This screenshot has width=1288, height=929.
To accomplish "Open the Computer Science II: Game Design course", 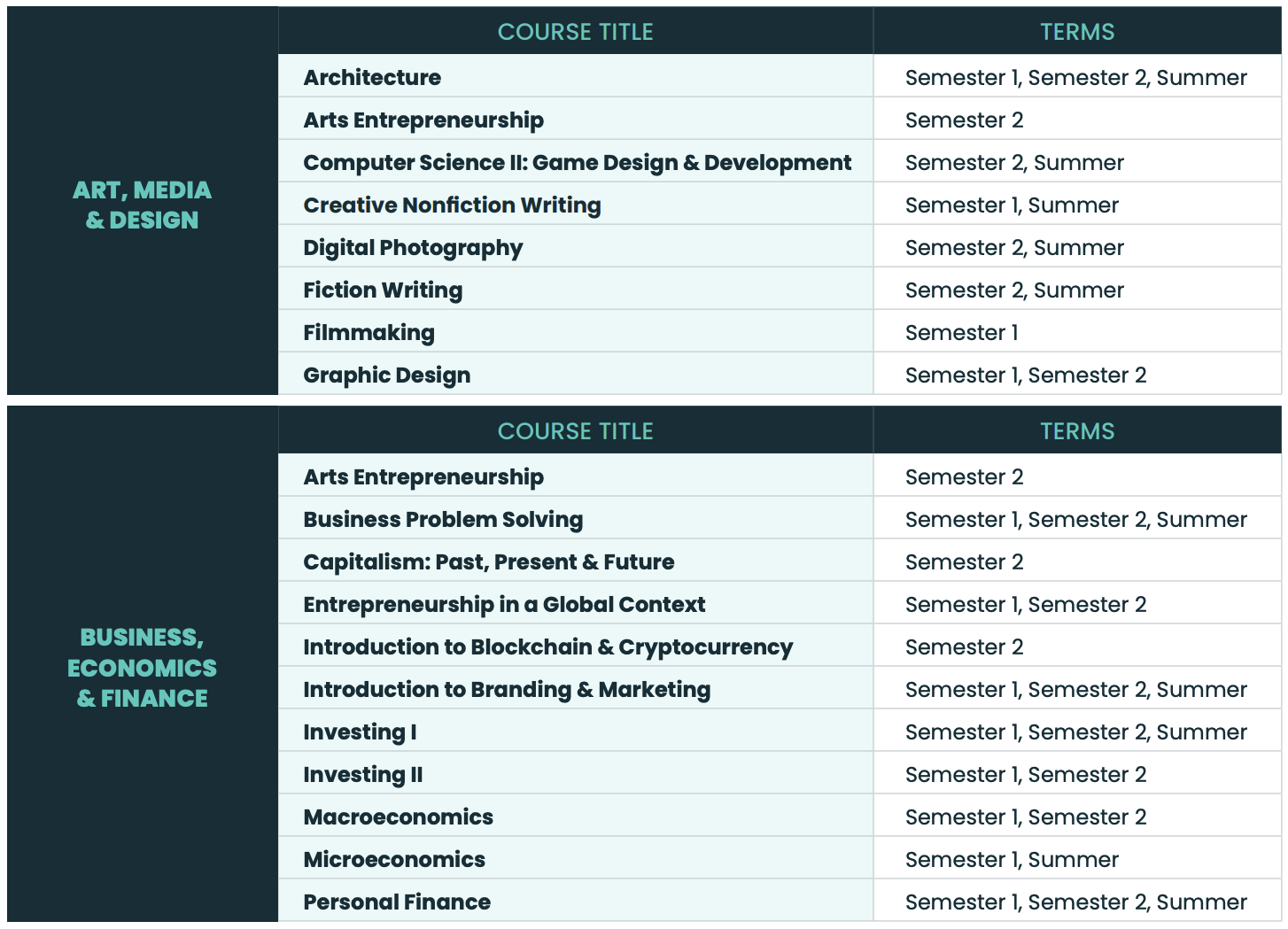I will click(x=577, y=163).
